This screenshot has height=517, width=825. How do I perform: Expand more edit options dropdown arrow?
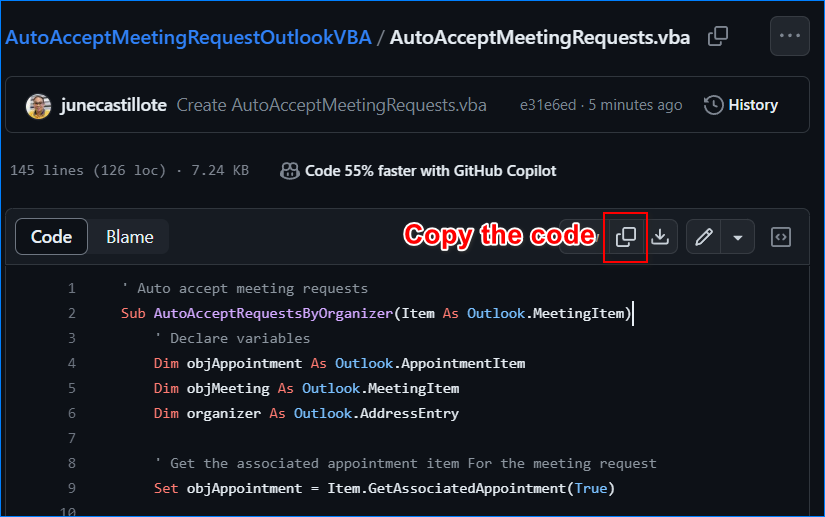coord(738,237)
